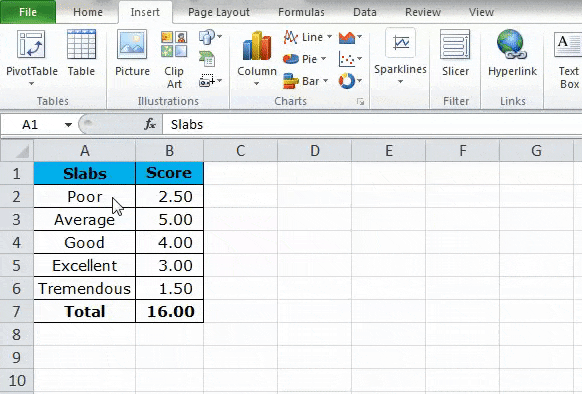Insert a Picture from file
Viewport: 582px width, 394px height.
pyautogui.click(x=132, y=54)
